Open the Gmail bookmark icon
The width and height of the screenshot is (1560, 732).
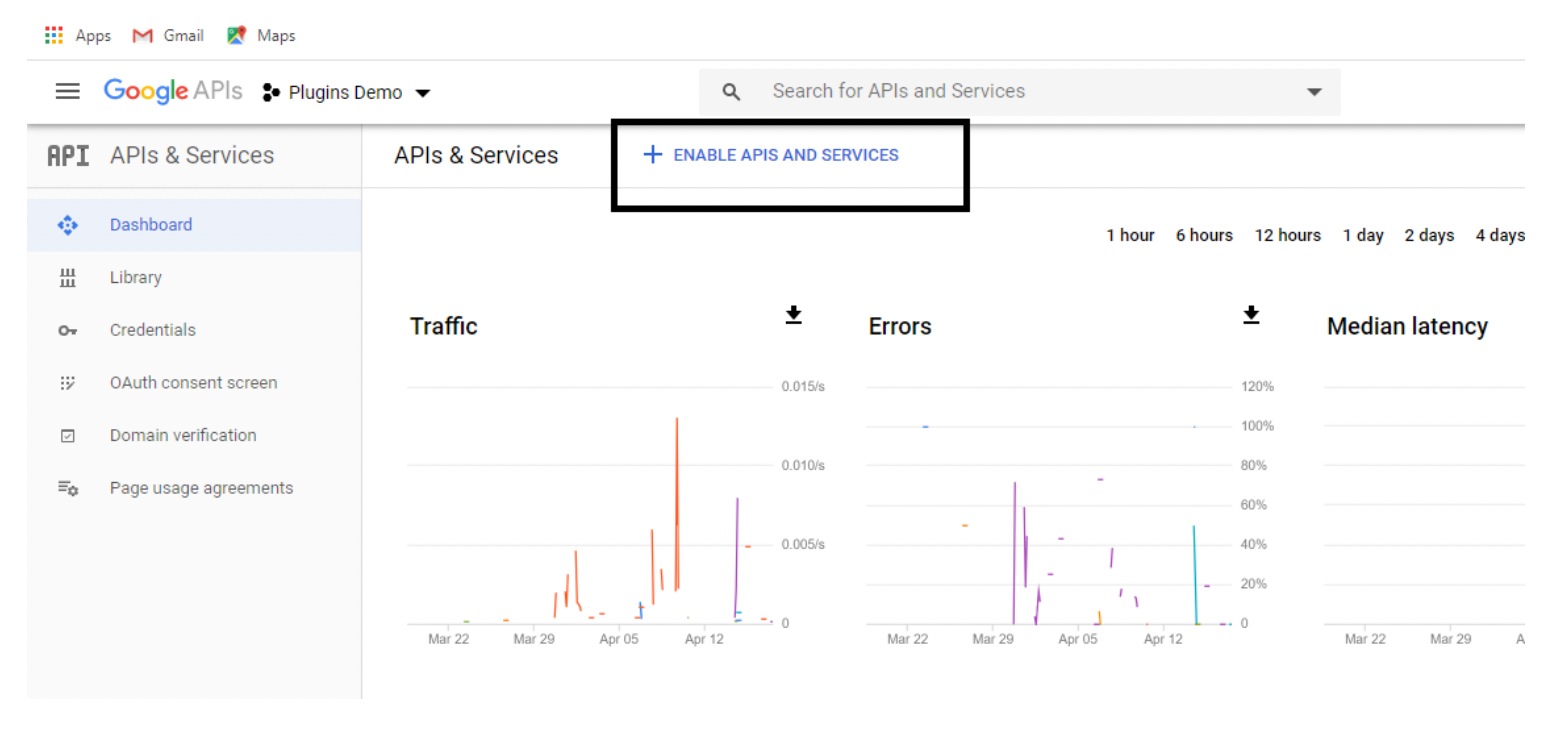[143, 36]
